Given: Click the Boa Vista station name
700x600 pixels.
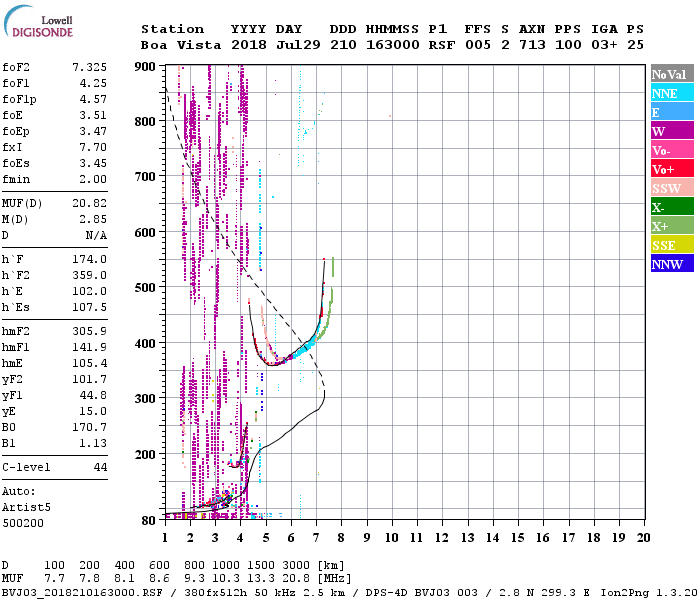Looking at the screenshot, I should coord(181,45).
